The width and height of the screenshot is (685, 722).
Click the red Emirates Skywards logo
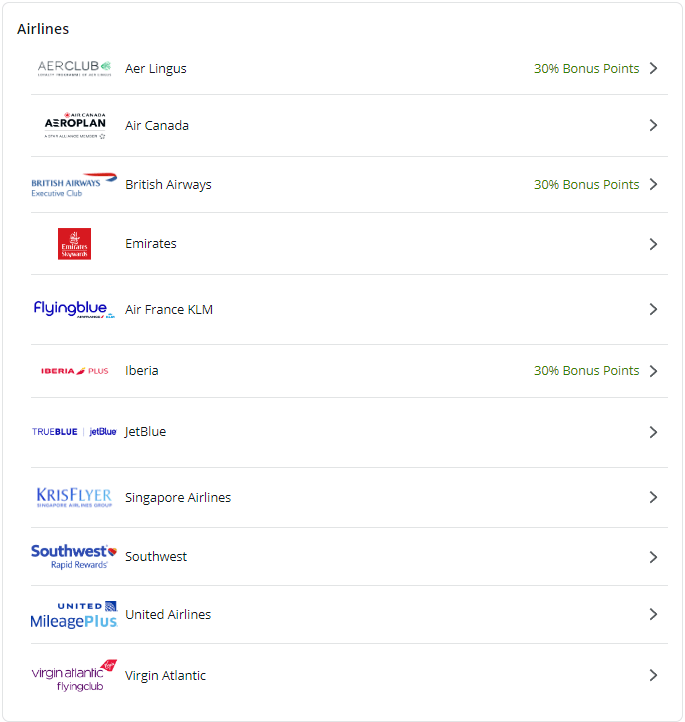point(74,244)
